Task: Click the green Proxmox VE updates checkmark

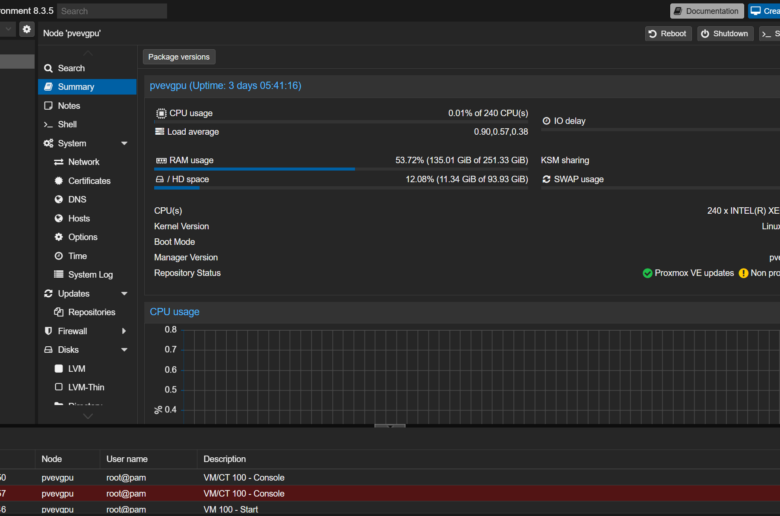Action: (647, 273)
